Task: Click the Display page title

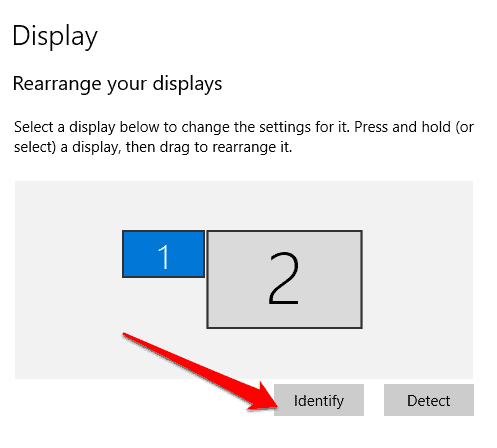Action: coord(55,36)
